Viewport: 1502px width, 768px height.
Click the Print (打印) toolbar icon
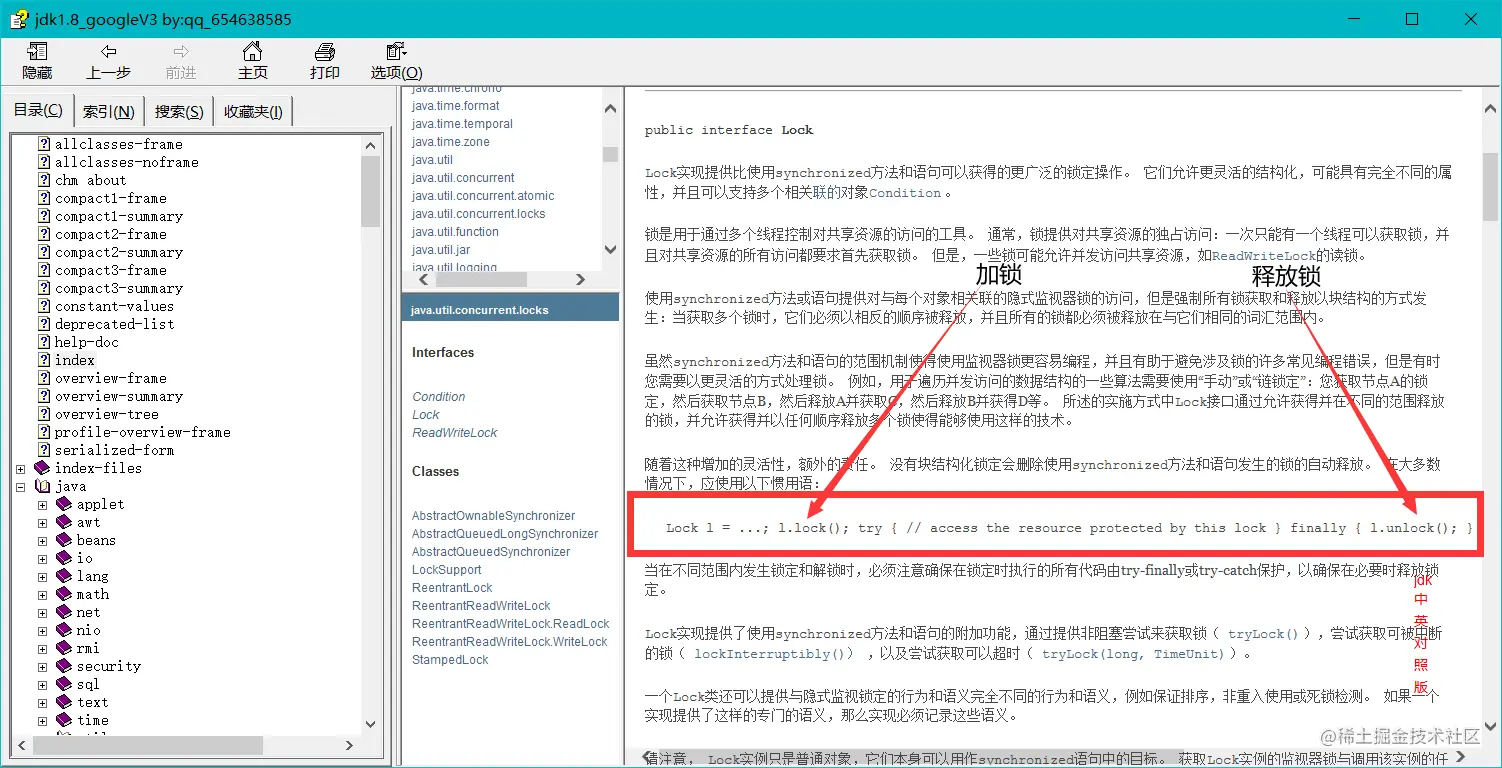pos(324,52)
